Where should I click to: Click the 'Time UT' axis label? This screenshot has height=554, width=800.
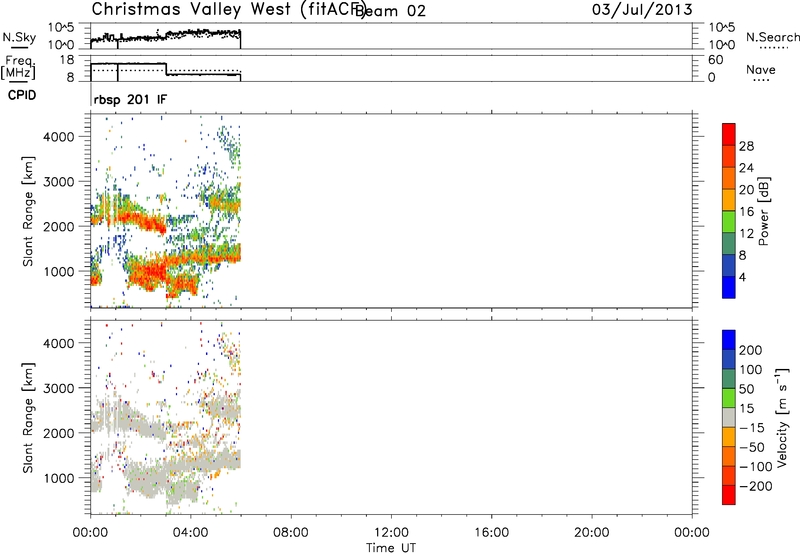pos(391,548)
